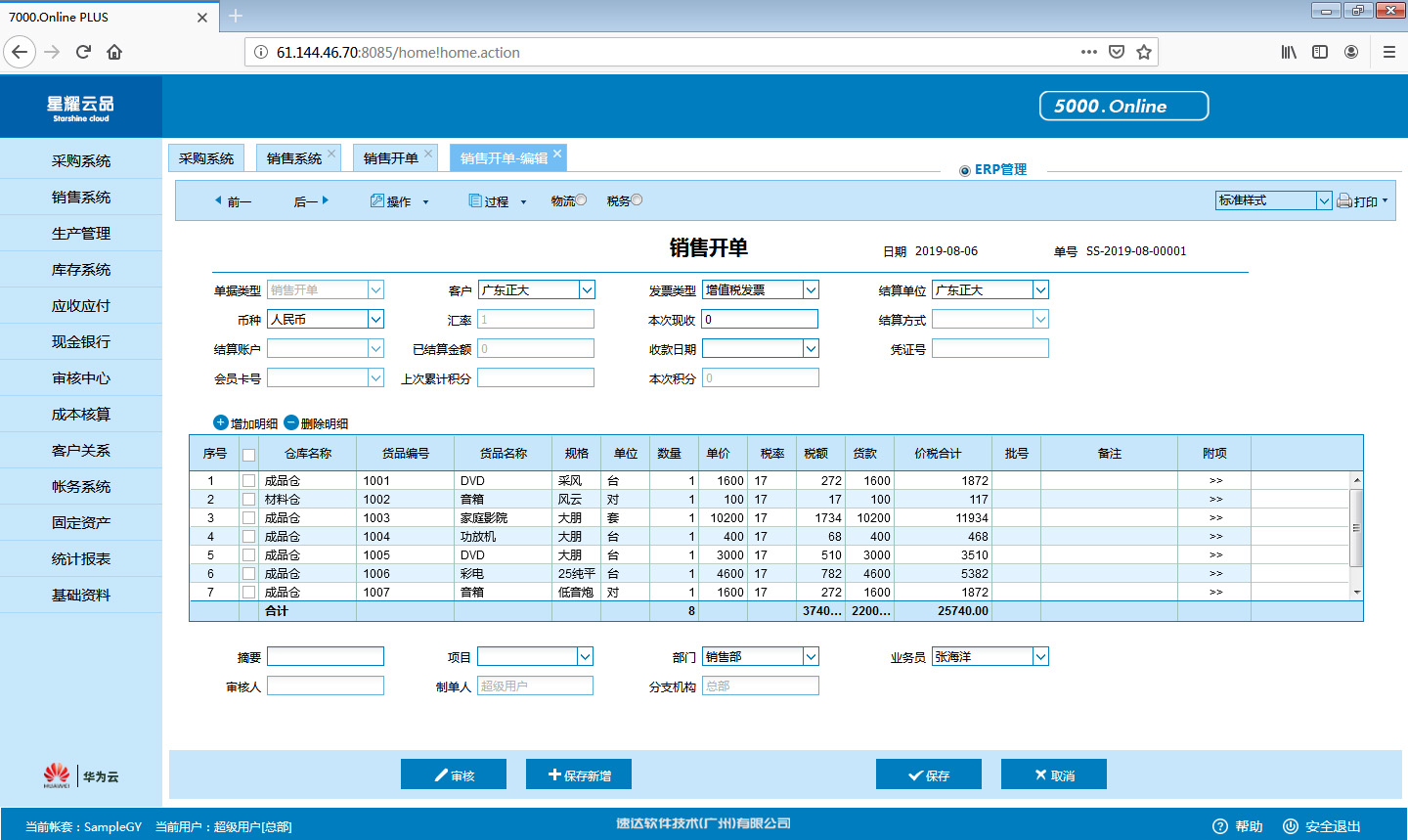
Task: Open the browser hamburger menu
Action: (1388, 52)
